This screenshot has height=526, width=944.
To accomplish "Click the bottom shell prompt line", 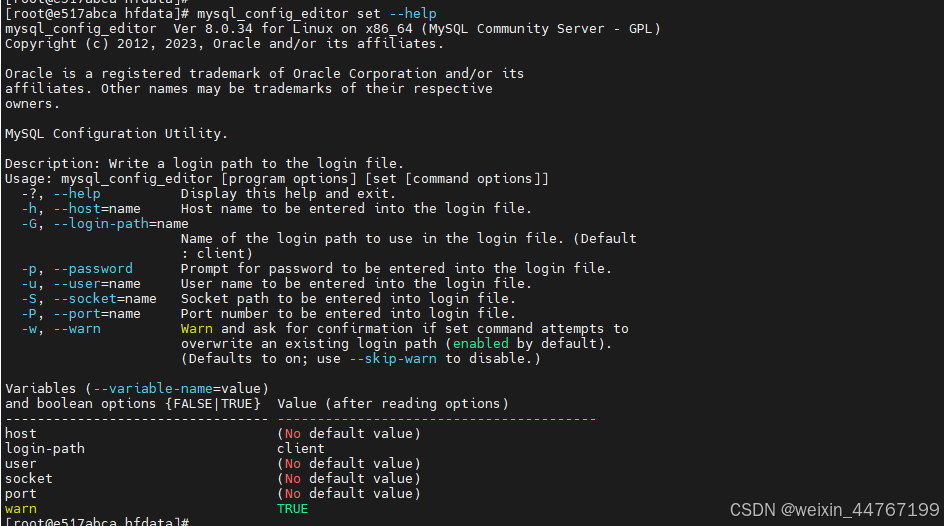I will (x=97, y=521).
